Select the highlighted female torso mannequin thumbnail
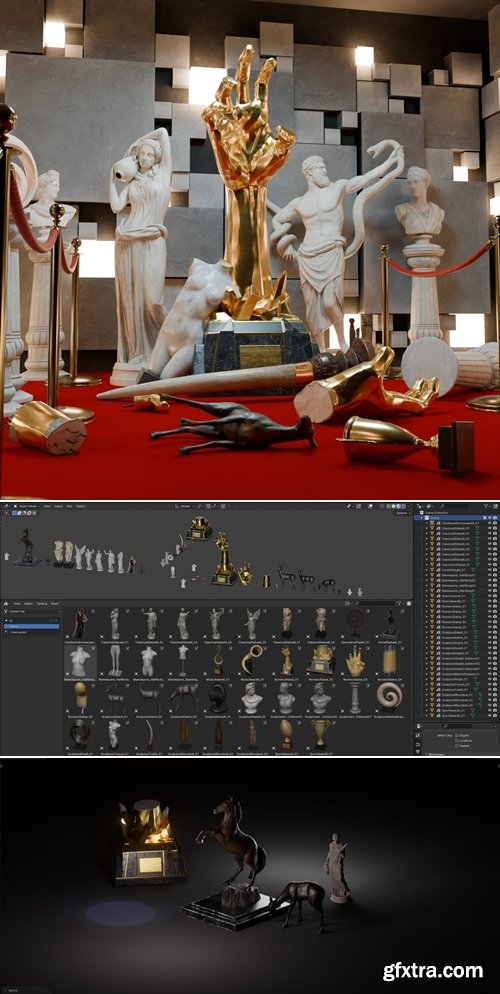Screen dimensions: 500x994 (80, 661)
